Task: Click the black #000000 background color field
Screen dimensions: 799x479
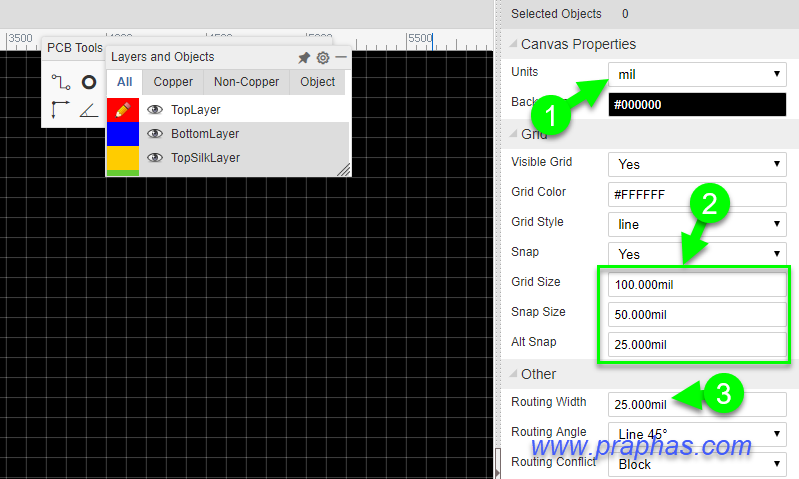Action: 697,104
